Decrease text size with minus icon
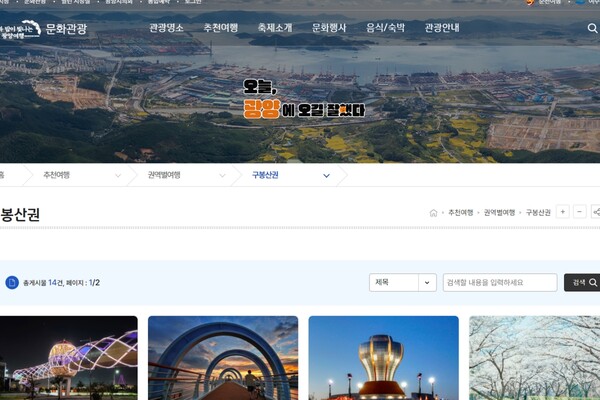The image size is (600, 400). coord(580,212)
